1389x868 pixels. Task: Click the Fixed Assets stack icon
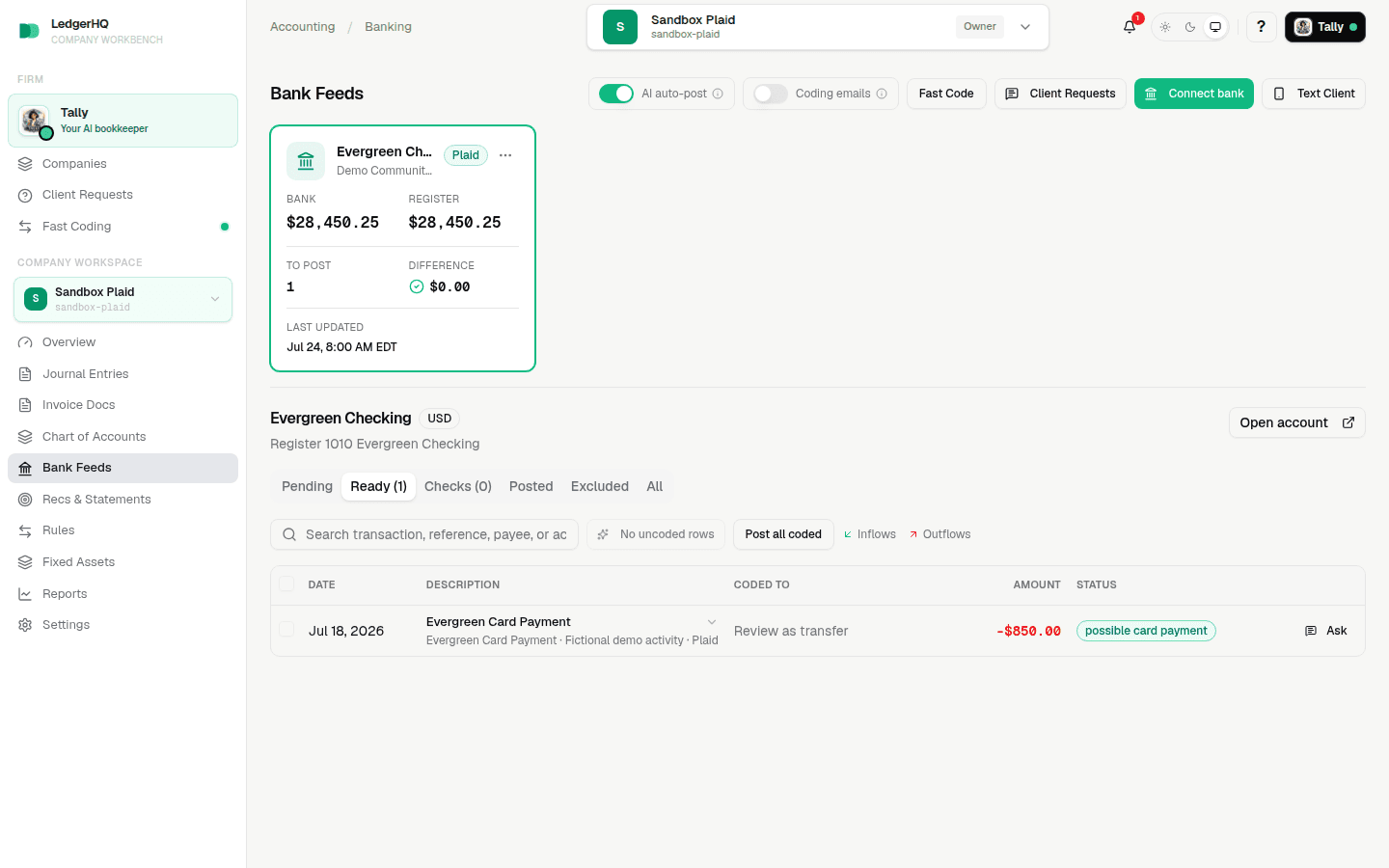point(25,562)
